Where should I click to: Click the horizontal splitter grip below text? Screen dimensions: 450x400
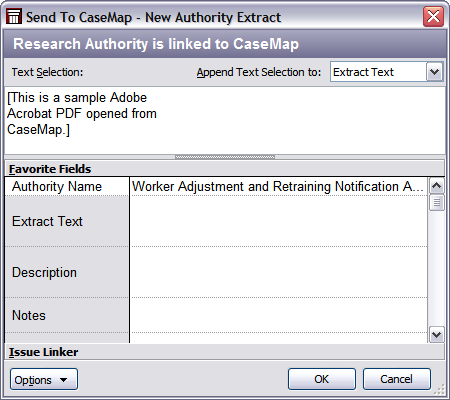[x=225, y=157]
